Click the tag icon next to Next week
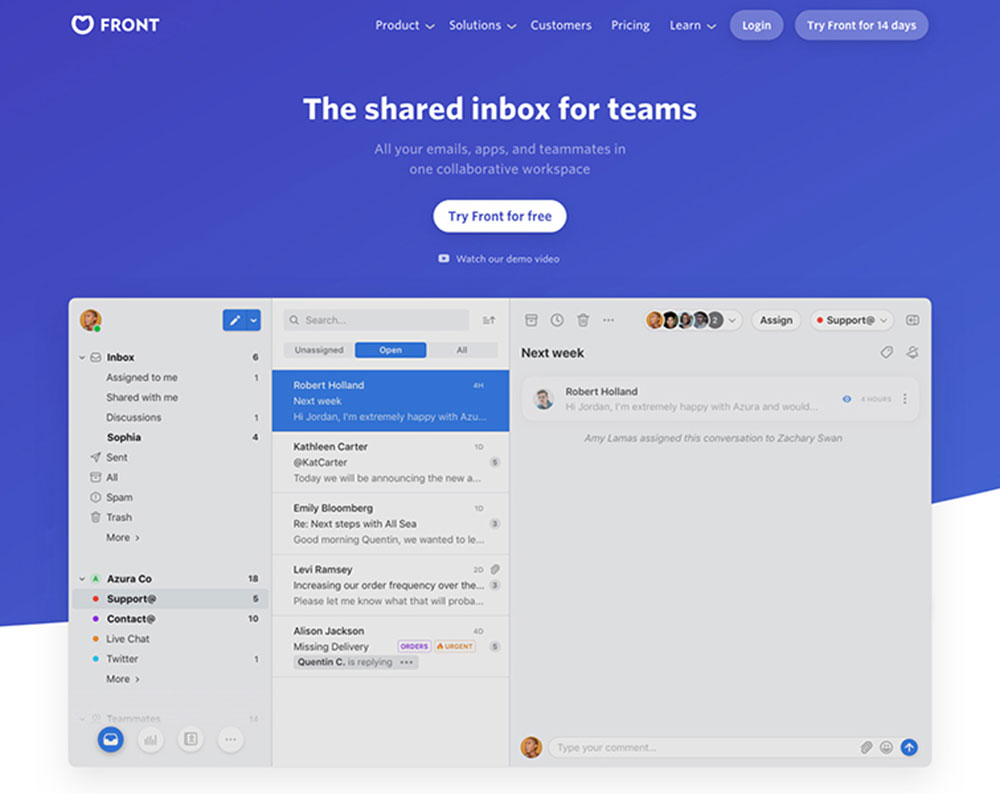This screenshot has width=1000, height=794. [x=886, y=352]
